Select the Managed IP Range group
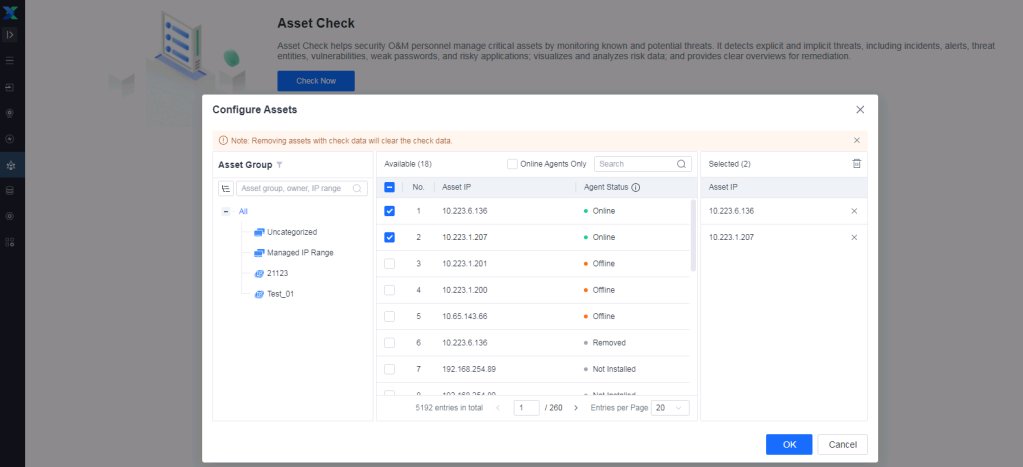Screen dimensions: 1023x467 300,252
